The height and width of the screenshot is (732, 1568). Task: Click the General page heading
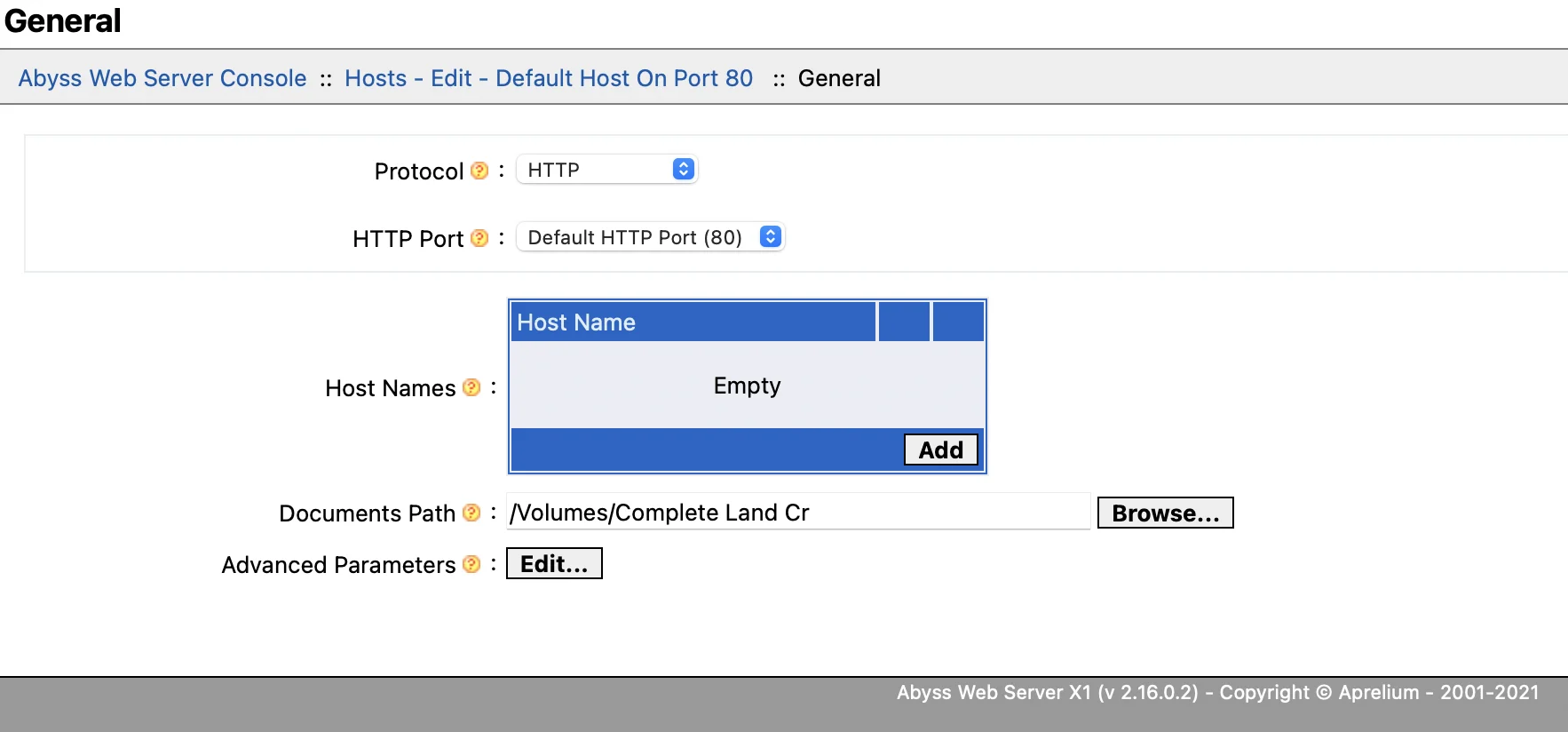[63, 20]
